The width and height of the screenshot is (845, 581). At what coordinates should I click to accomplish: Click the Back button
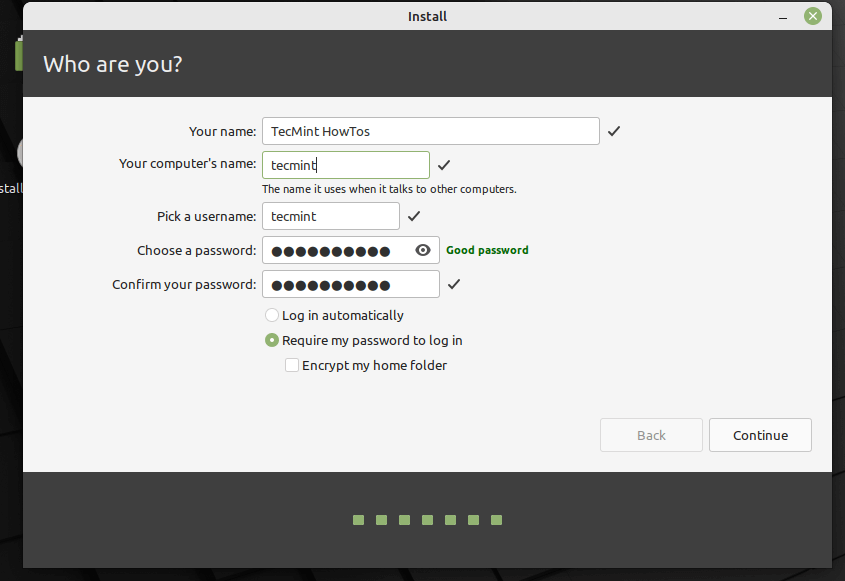point(651,435)
